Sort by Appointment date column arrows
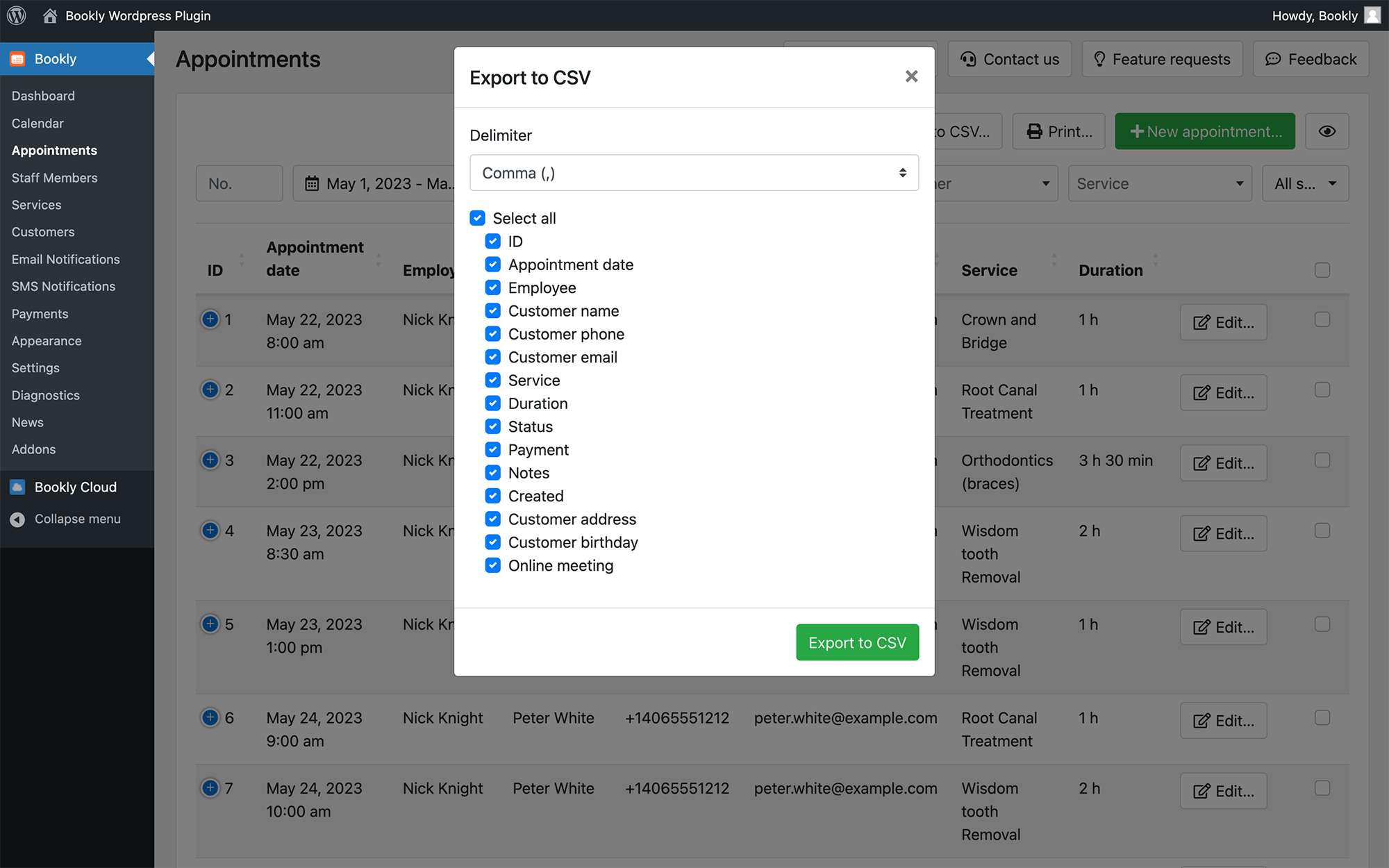Screen dimensions: 1389x868 click(x=379, y=260)
